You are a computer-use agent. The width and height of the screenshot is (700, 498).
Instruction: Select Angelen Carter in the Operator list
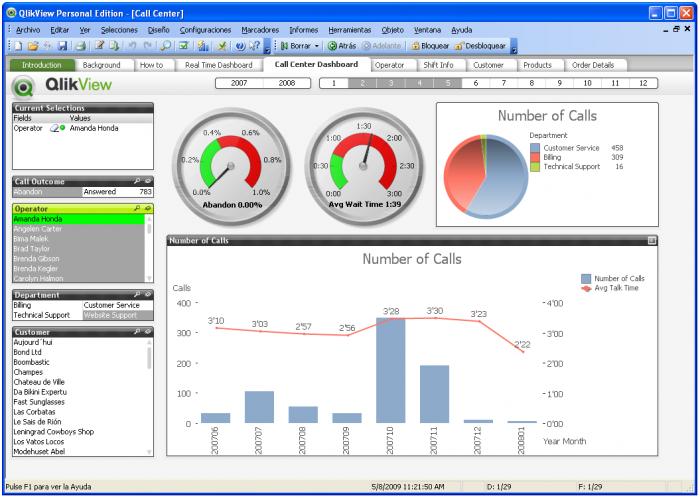click(39, 228)
